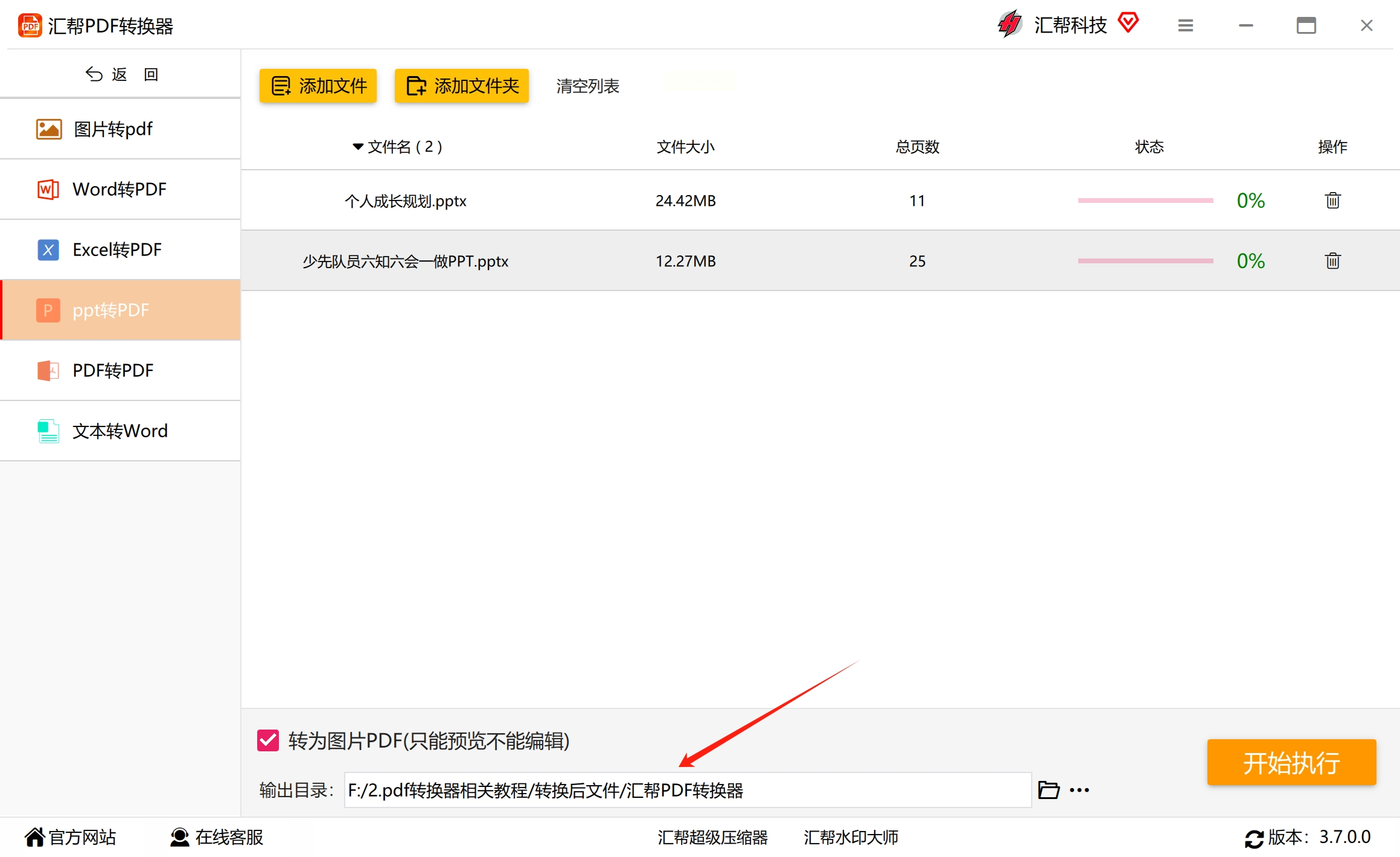Click progress bar of 个人成长规划.pptx

(1145, 201)
